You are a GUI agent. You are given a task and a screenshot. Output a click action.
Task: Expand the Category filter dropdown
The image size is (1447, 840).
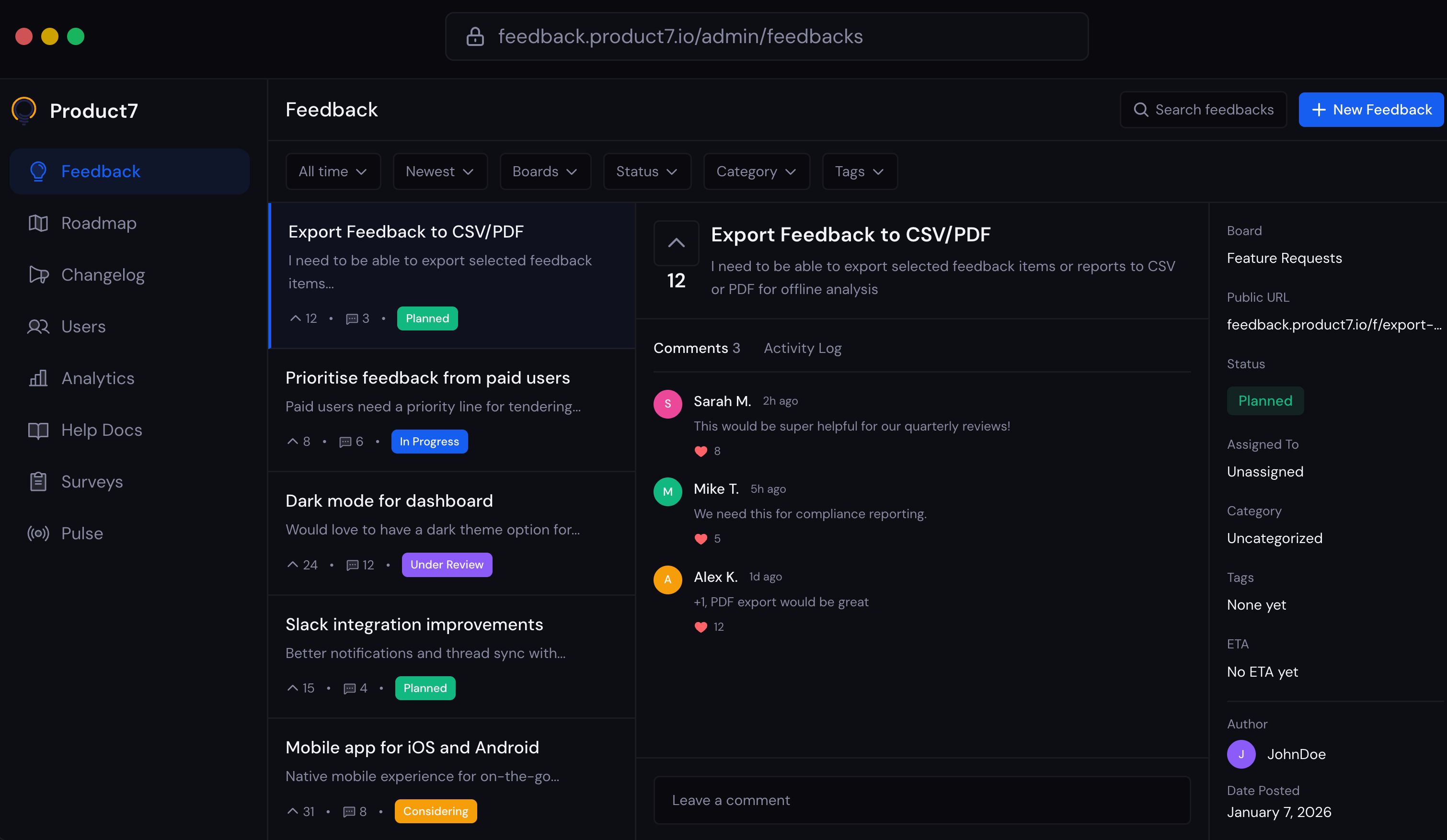point(756,171)
